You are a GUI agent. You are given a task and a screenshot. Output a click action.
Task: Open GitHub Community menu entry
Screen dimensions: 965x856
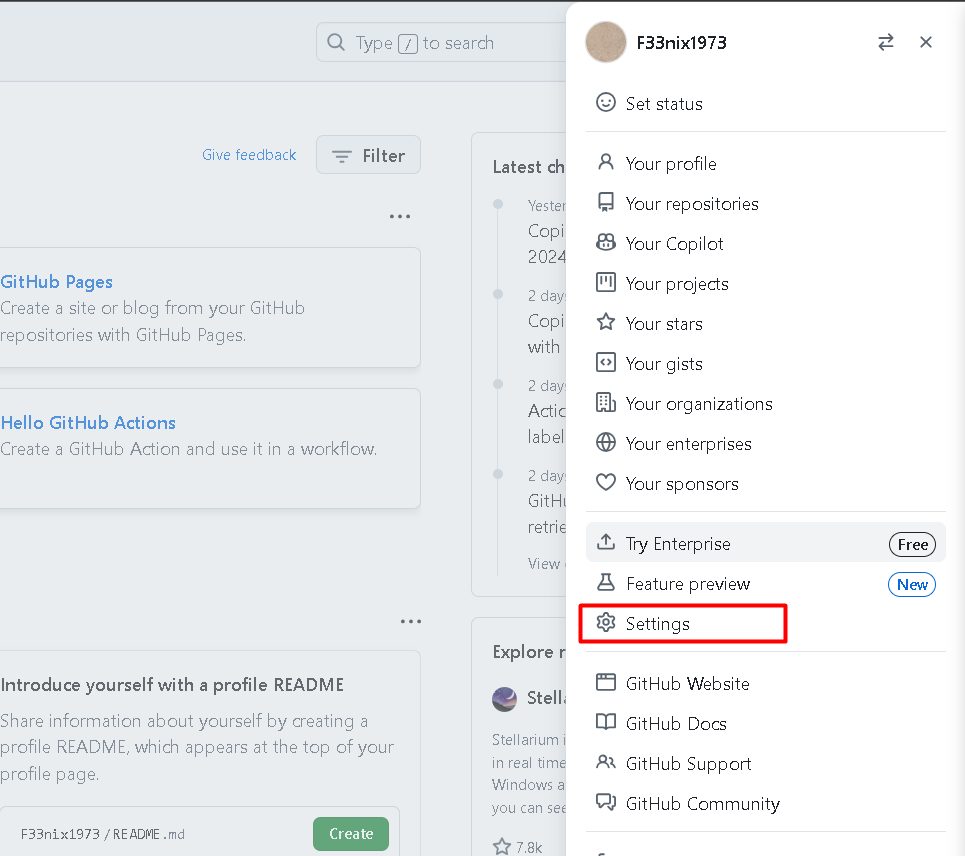click(766, 803)
